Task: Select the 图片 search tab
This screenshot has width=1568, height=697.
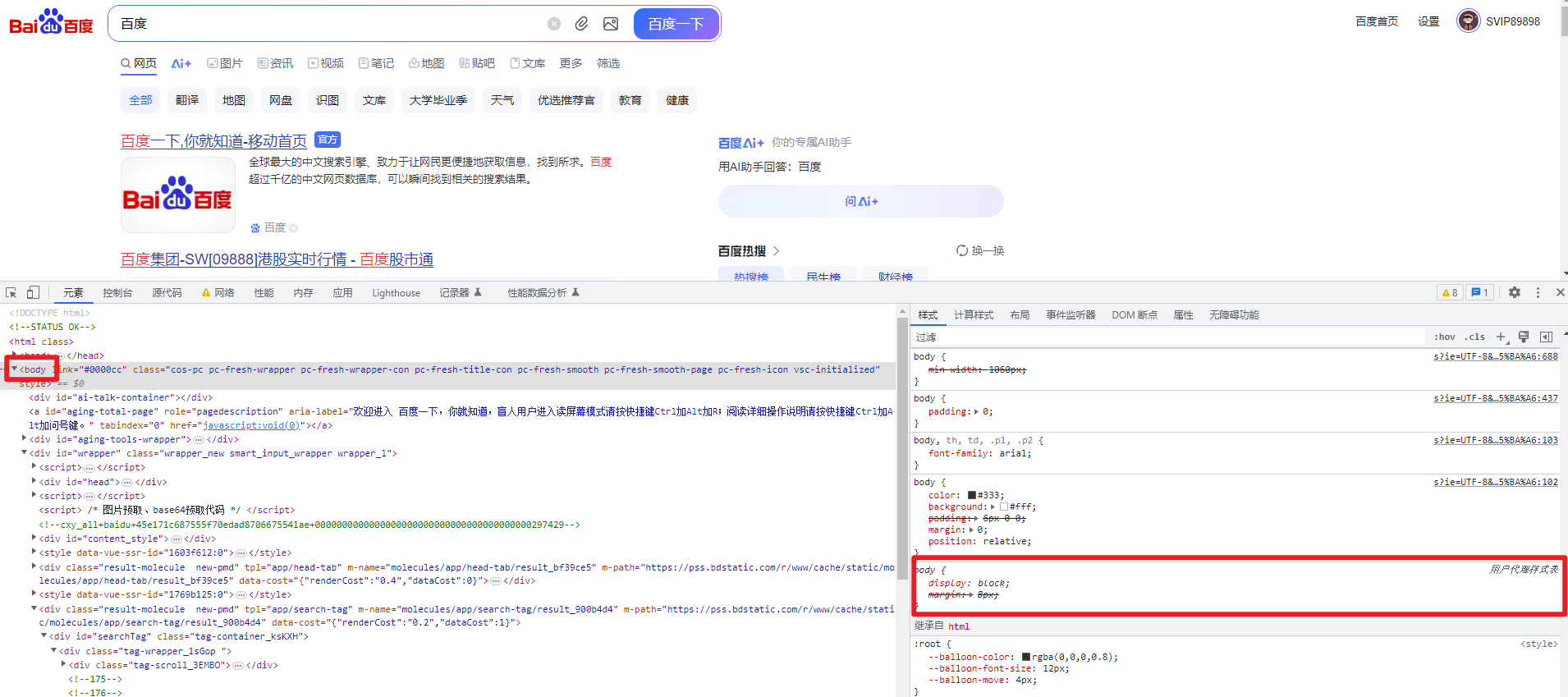Action: point(225,63)
